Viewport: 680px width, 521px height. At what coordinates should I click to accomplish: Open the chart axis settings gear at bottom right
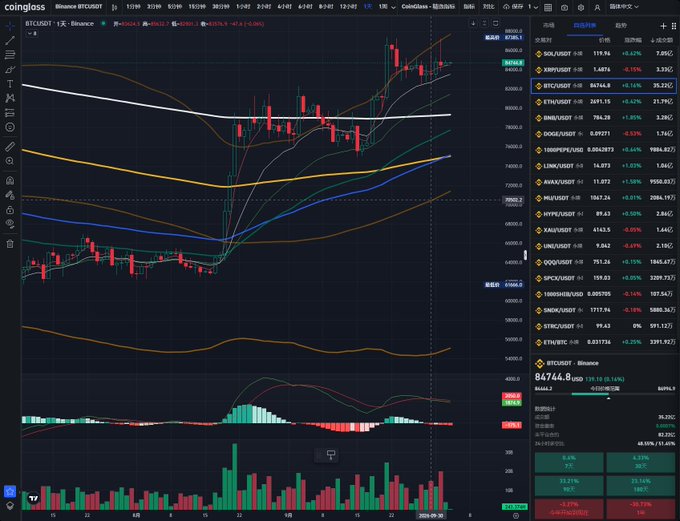tap(516, 515)
